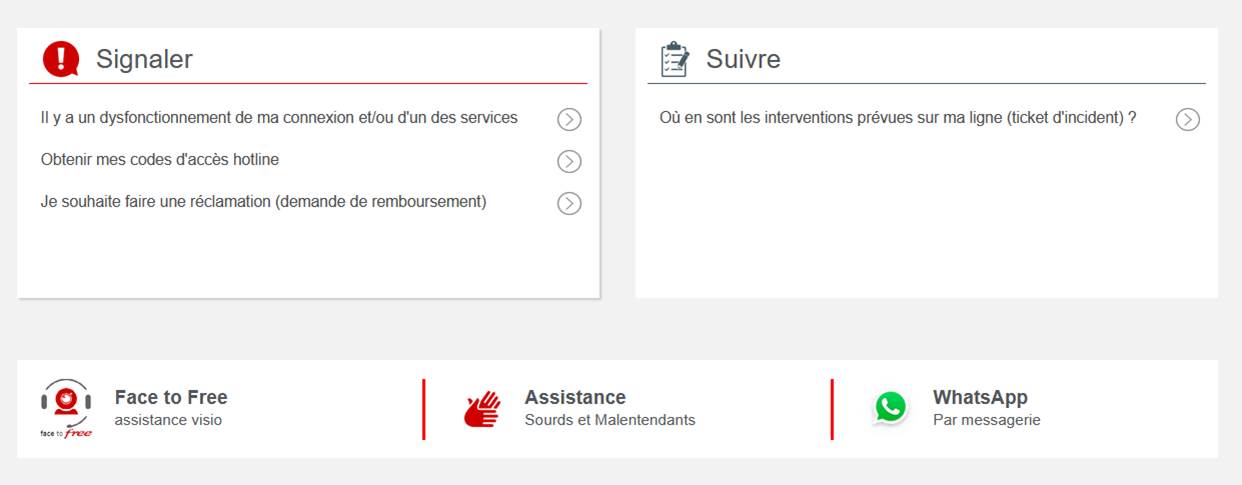Click arrow next to ticket d'incident question

tap(1187, 120)
